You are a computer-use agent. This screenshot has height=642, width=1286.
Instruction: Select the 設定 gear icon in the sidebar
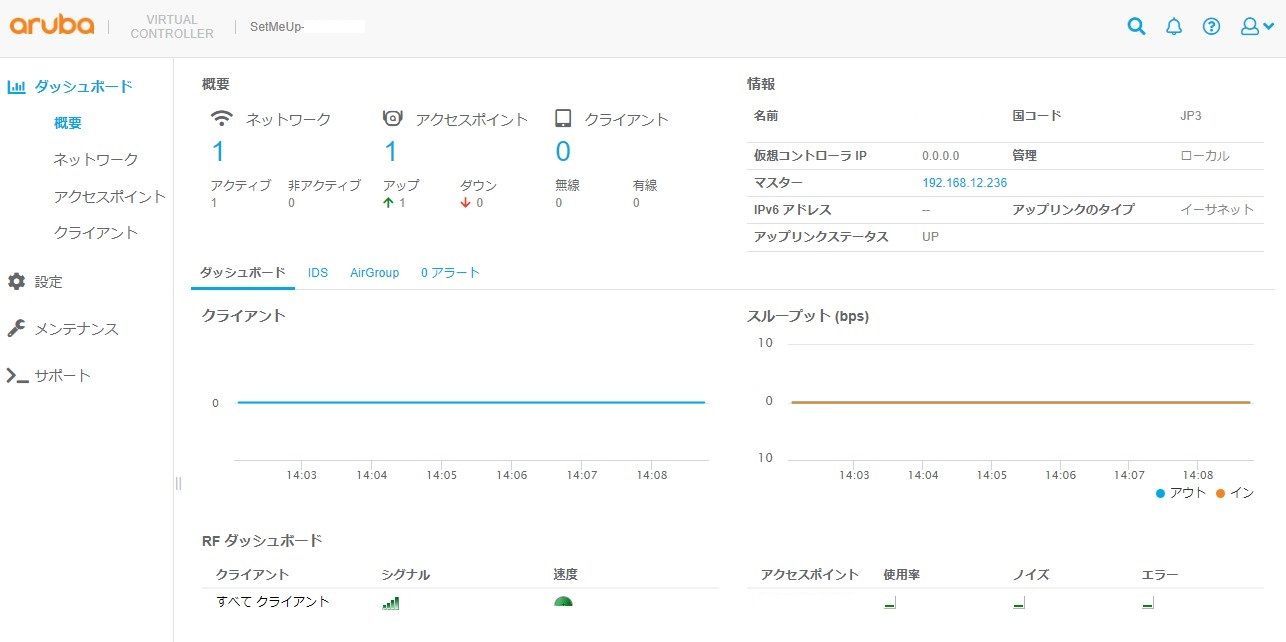coord(17,281)
